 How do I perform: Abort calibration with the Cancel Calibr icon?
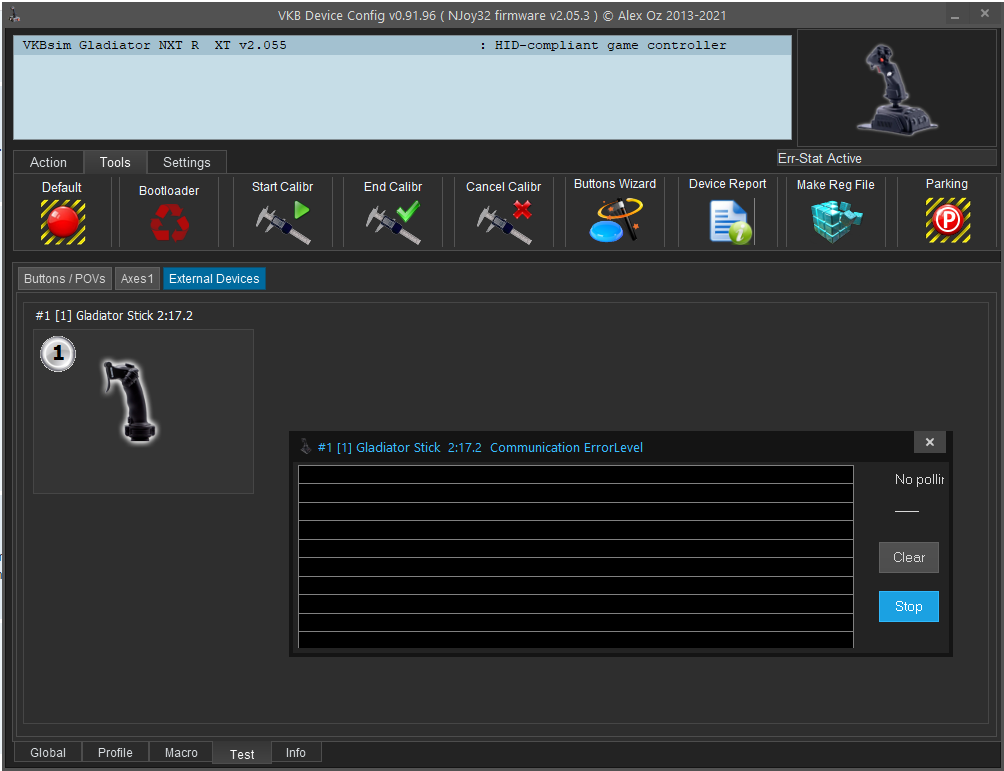point(505,222)
